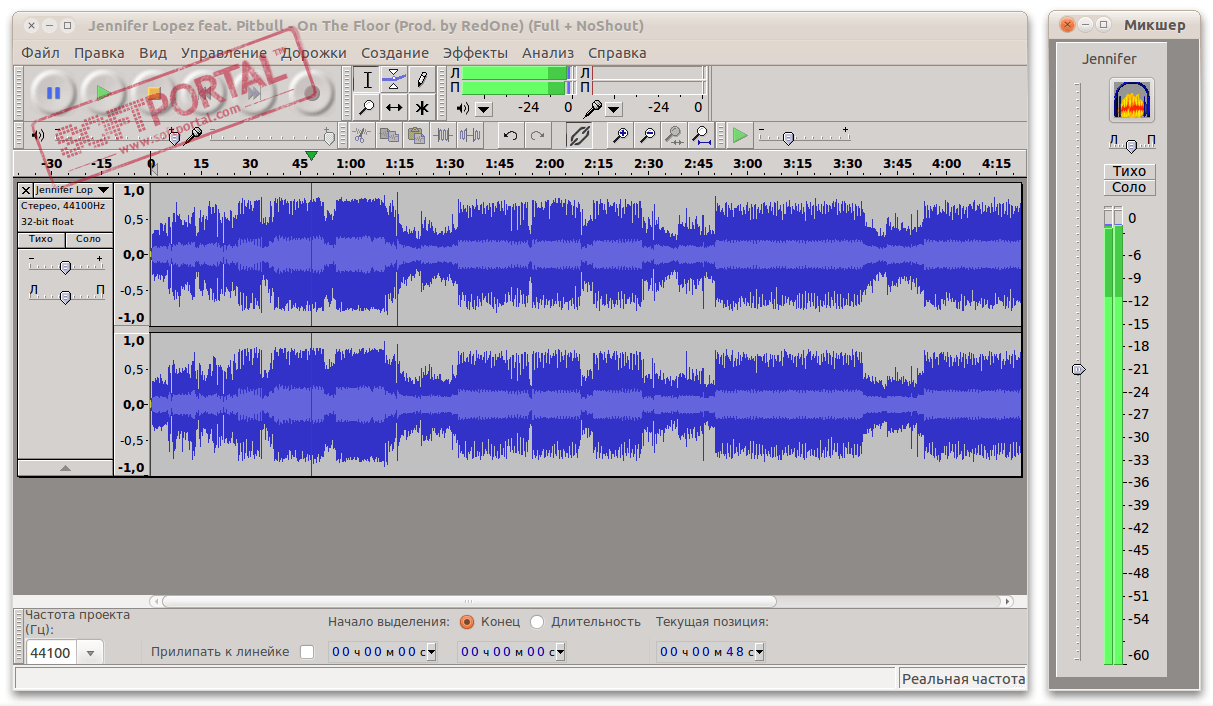Open the playback meter dropdown arrow

point(484,109)
